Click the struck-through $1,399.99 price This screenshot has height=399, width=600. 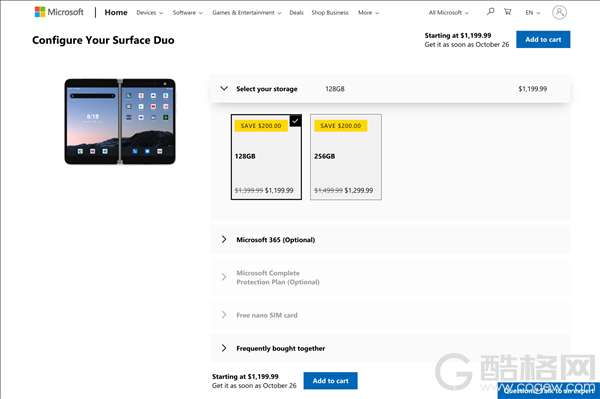pos(249,190)
